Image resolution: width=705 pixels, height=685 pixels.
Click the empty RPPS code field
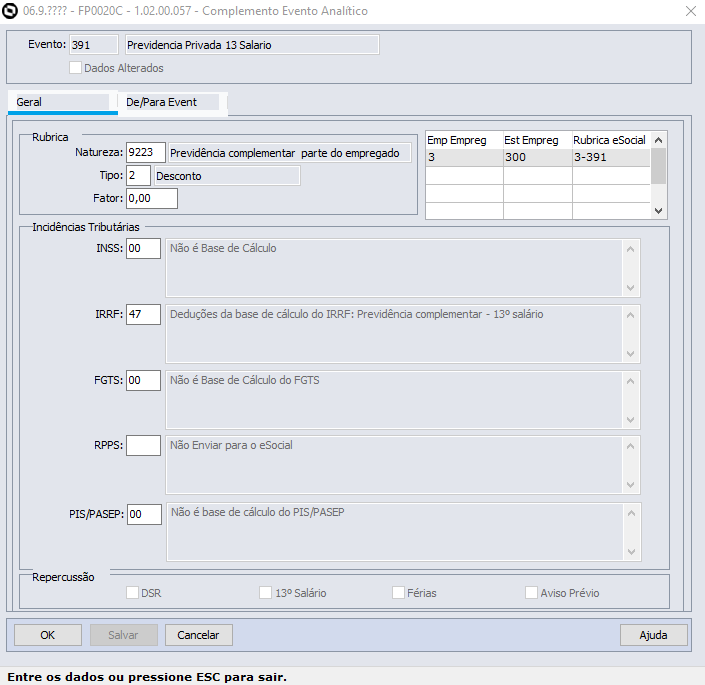143,445
